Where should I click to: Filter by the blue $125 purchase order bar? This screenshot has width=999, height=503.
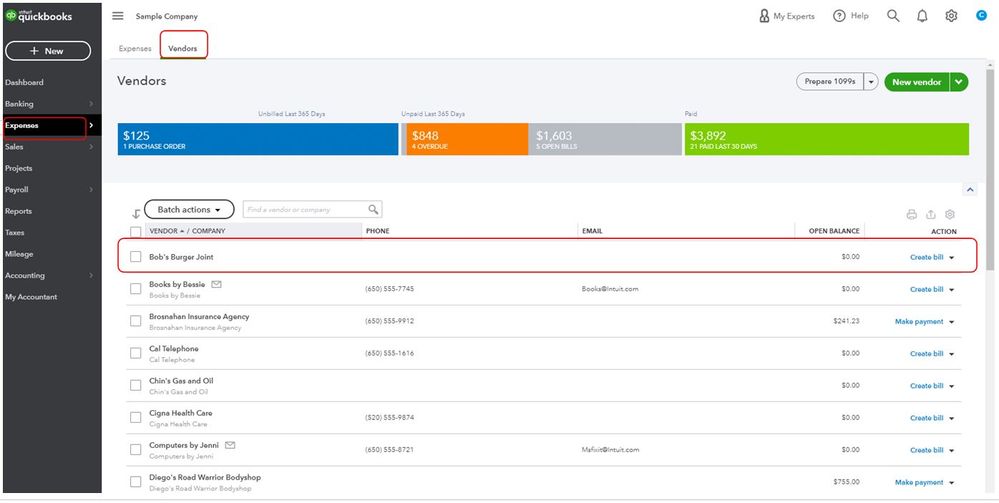[258, 139]
